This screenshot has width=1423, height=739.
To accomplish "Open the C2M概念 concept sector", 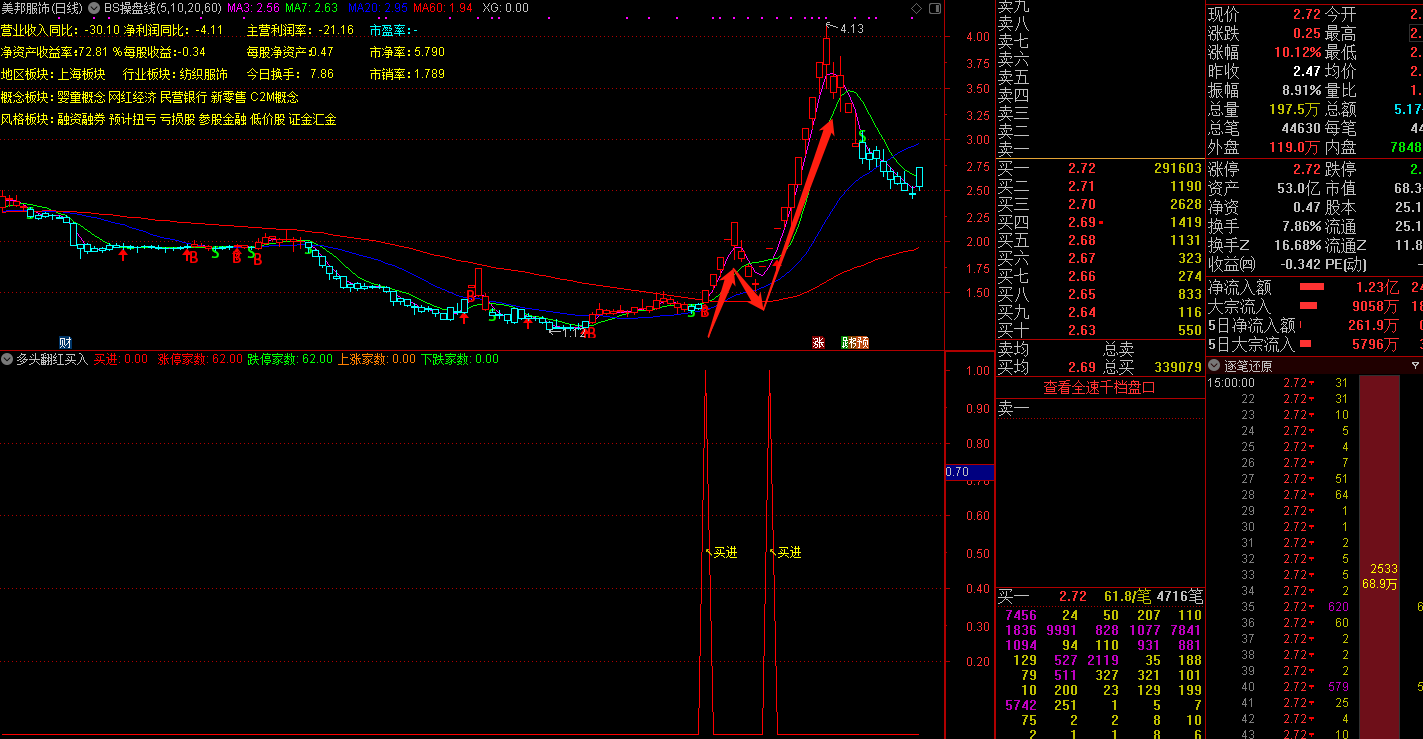I will point(274,97).
